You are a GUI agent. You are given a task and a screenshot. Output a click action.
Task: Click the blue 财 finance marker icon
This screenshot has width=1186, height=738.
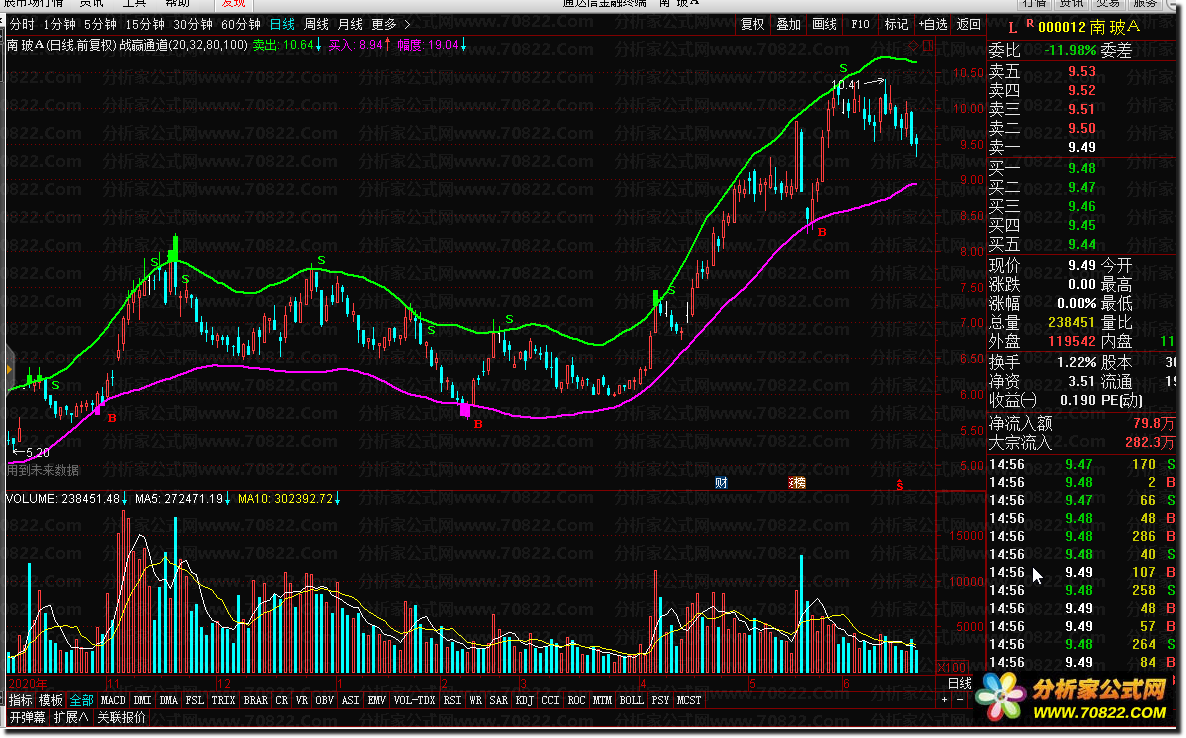click(721, 482)
